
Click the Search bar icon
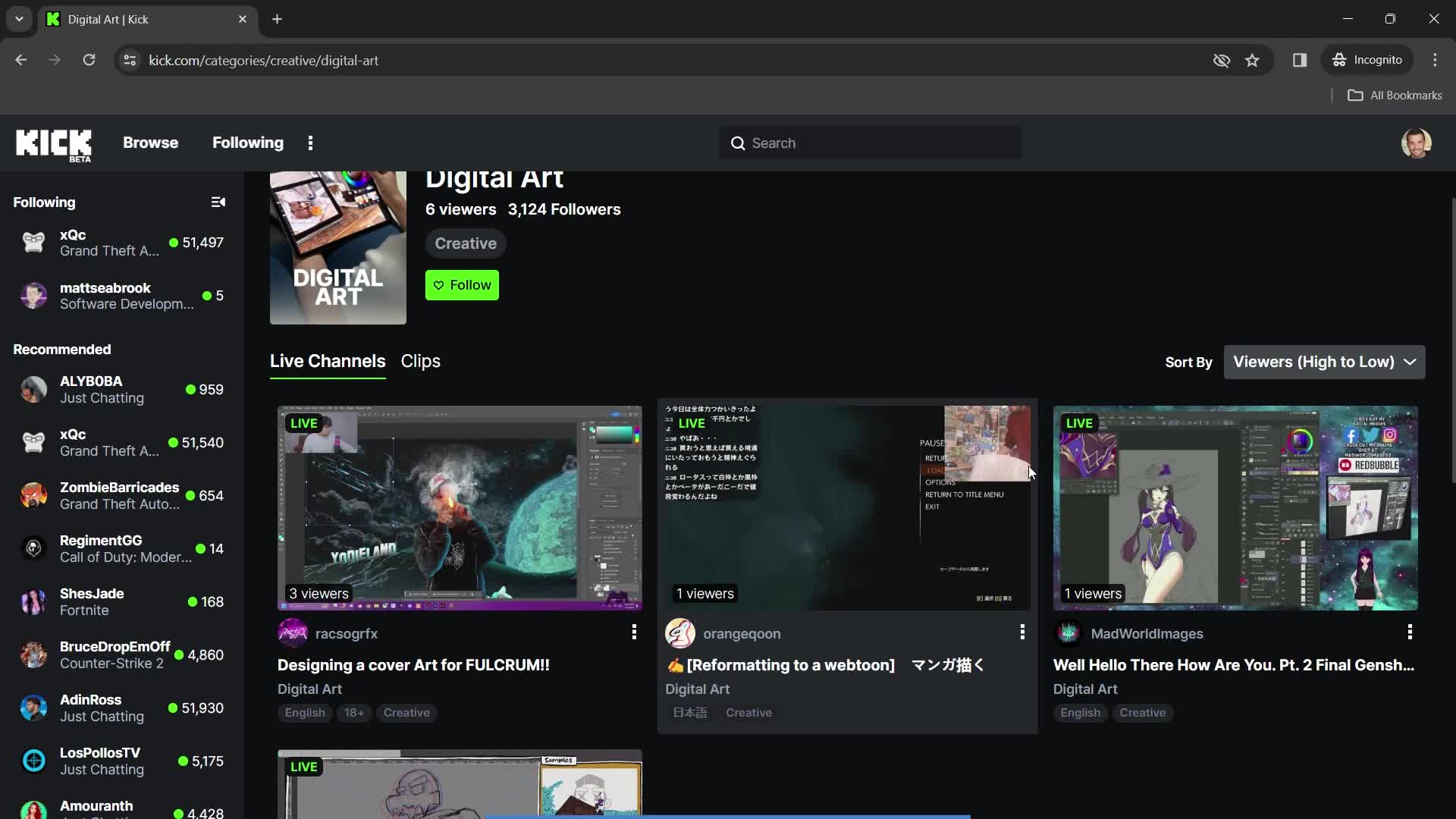pyautogui.click(x=738, y=143)
